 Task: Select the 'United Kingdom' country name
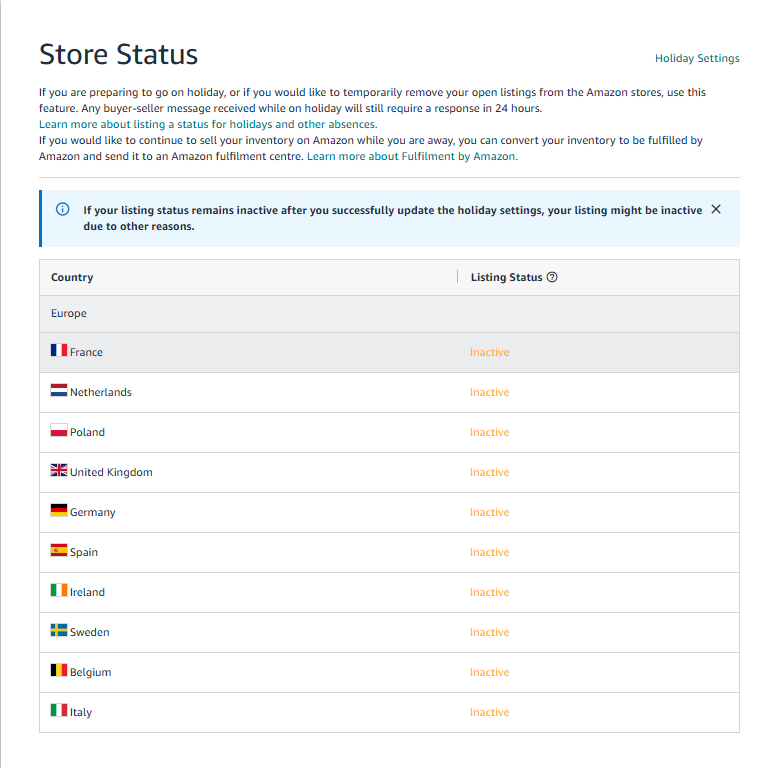[x=111, y=472]
